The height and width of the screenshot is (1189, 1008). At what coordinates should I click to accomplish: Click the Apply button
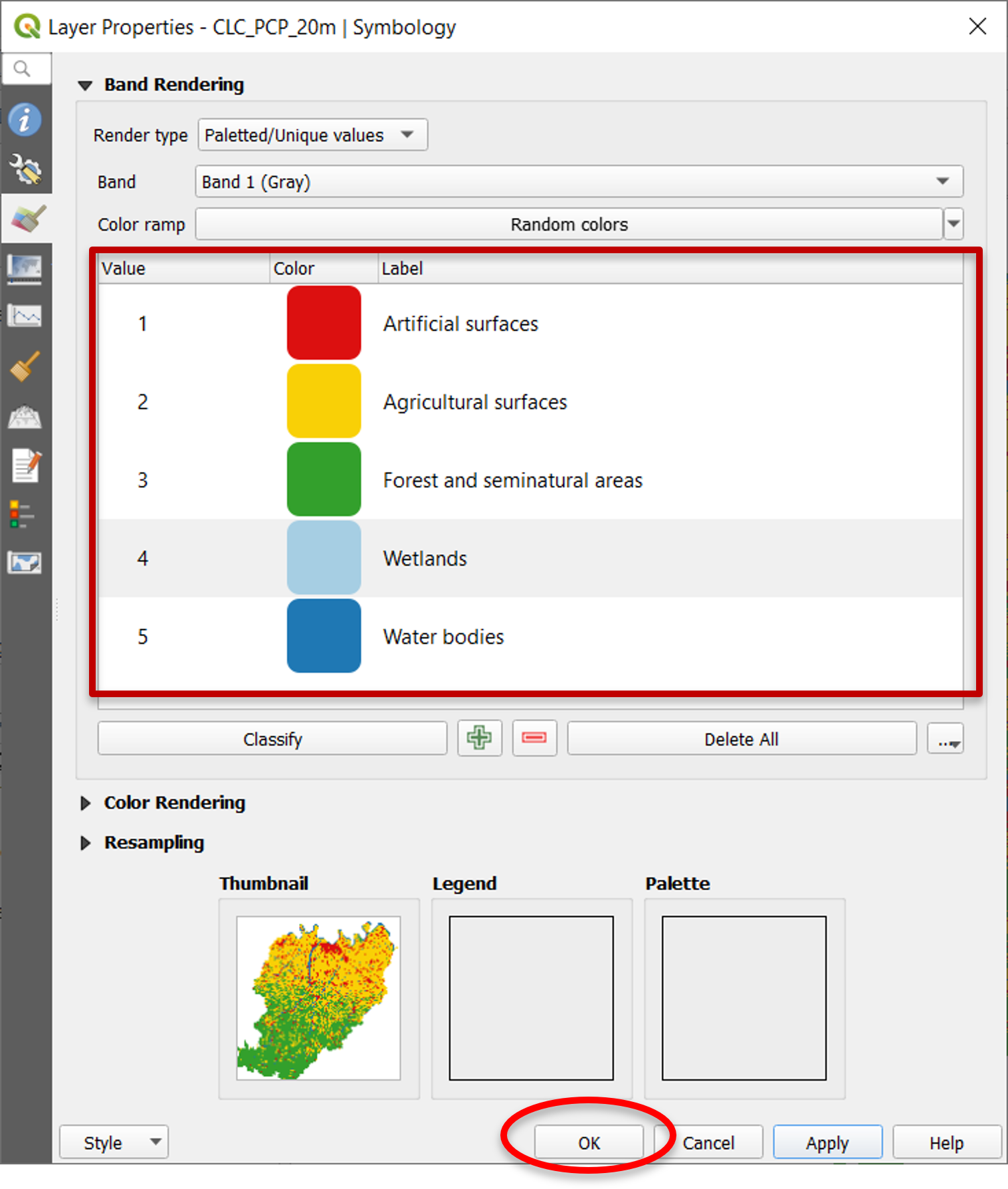828,1142
